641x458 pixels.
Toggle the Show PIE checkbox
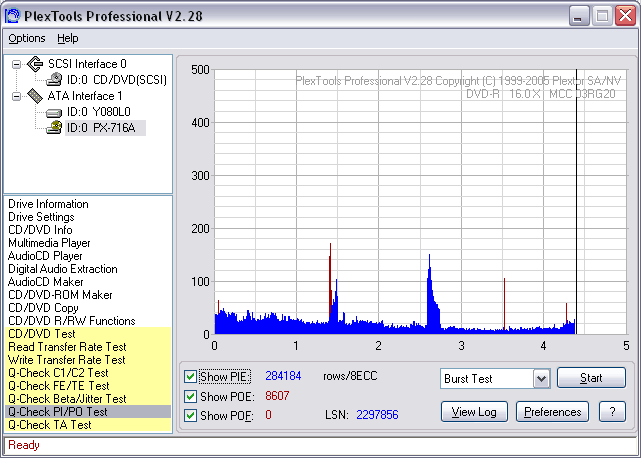[x=190, y=376]
